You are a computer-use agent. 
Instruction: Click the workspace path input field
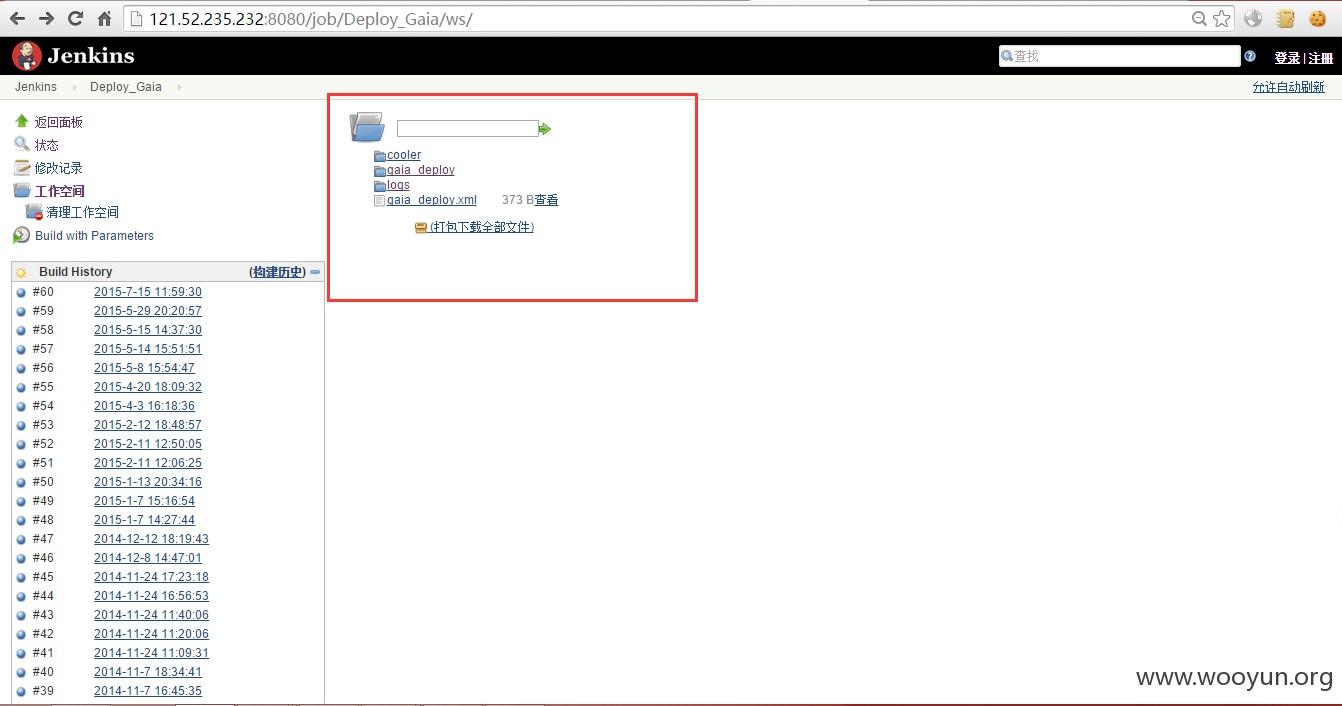pos(468,128)
